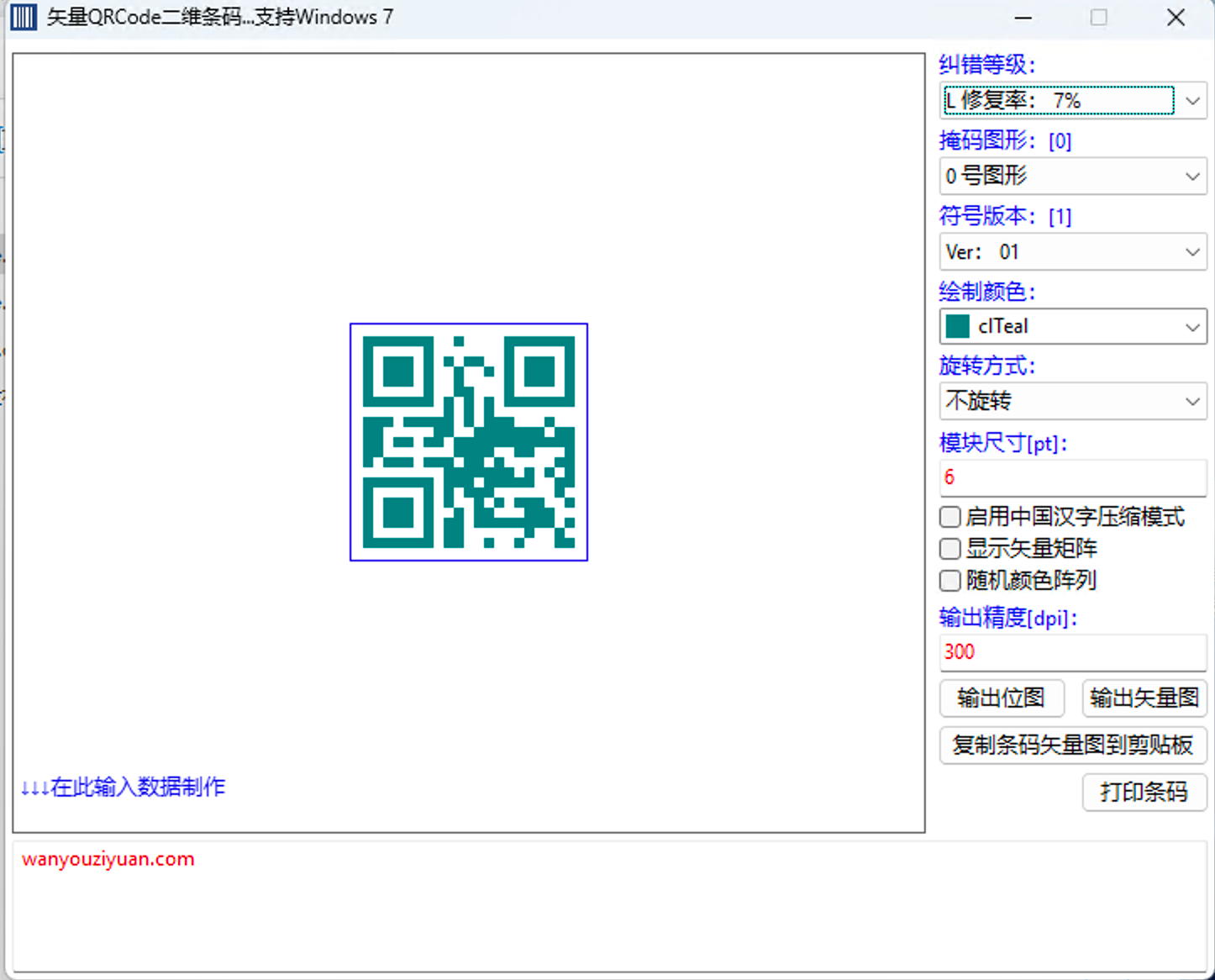The width and height of the screenshot is (1215, 980).
Task: Expand the symbol version Ver: 01 dropdown
Action: pos(1073,252)
